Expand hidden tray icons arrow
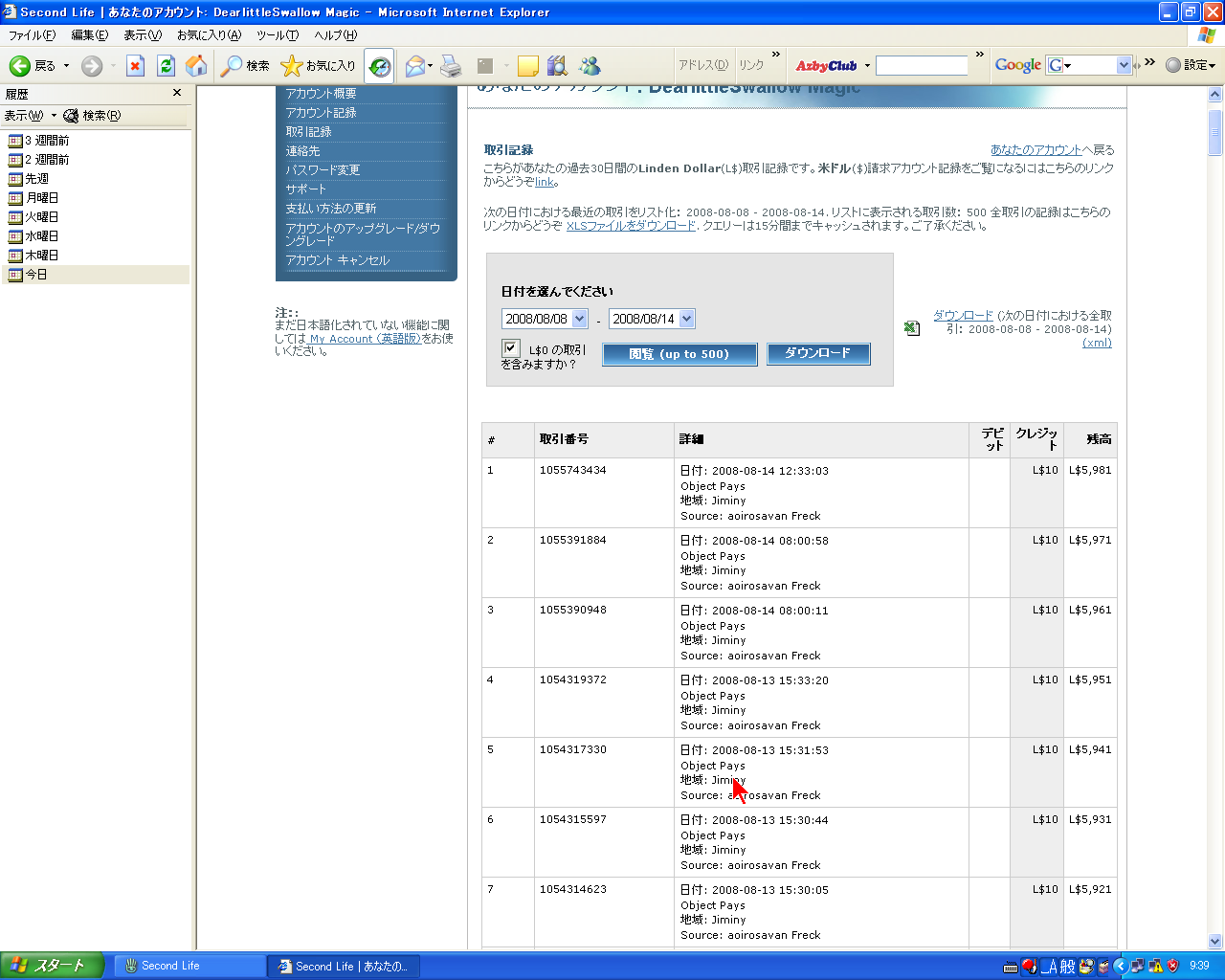 click(x=1120, y=967)
